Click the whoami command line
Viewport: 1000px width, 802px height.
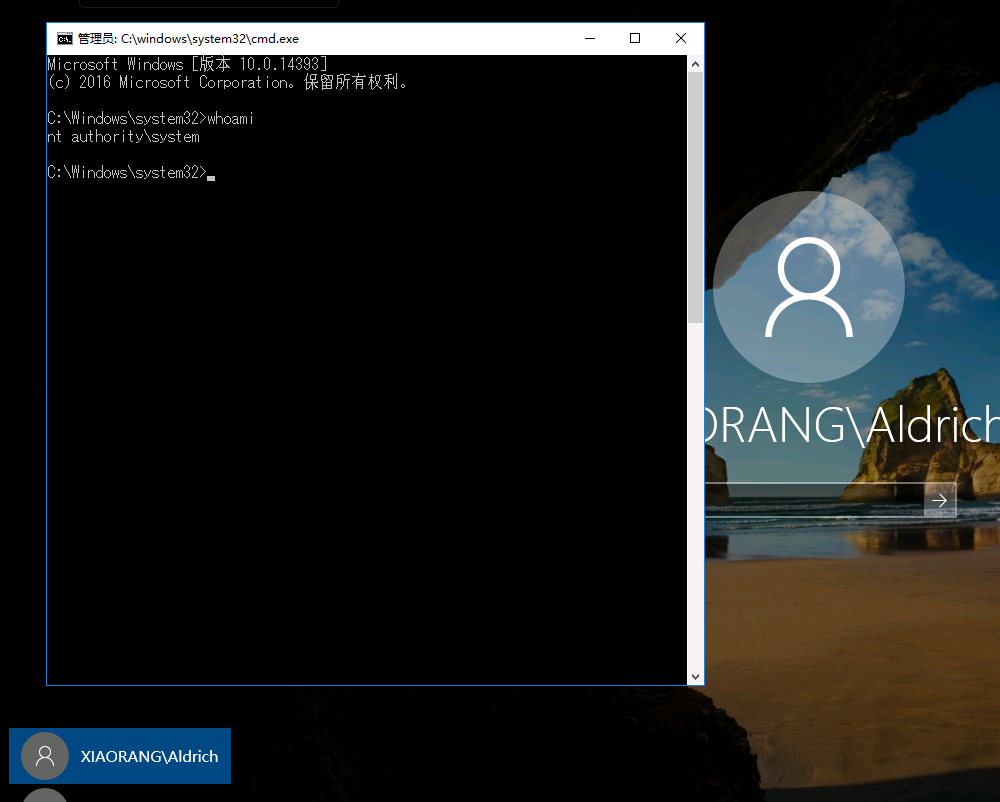(150, 119)
